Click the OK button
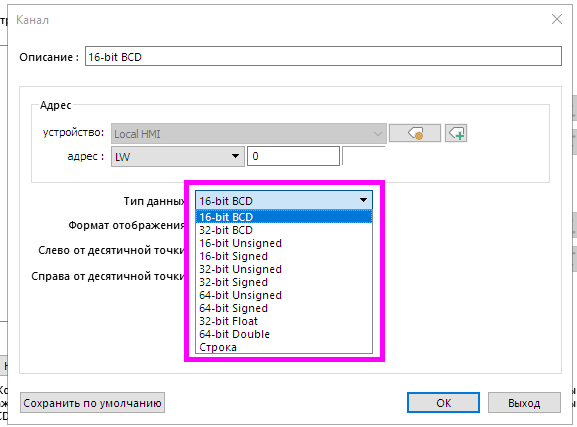The height and width of the screenshot is (427, 577). coord(443,403)
